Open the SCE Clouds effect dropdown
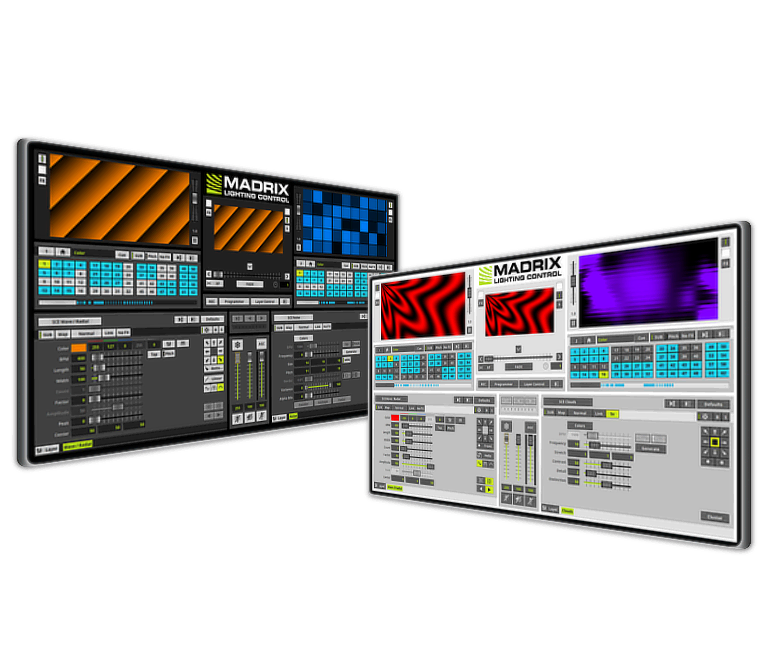The width and height of the screenshot is (768, 664). (x=568, y=402)
